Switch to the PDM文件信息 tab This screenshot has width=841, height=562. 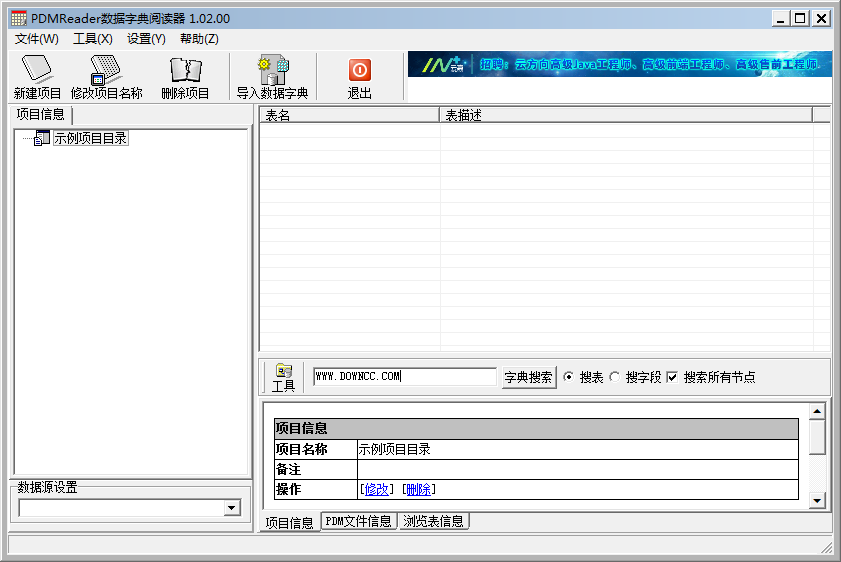[x=358, y=522]
